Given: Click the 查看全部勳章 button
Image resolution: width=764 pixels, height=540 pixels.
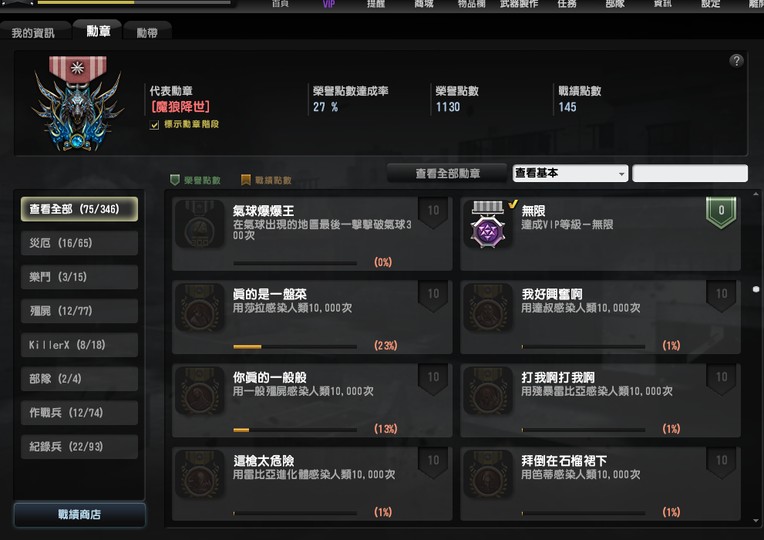Looking at the screenshot, I should [x=447, y=173].
